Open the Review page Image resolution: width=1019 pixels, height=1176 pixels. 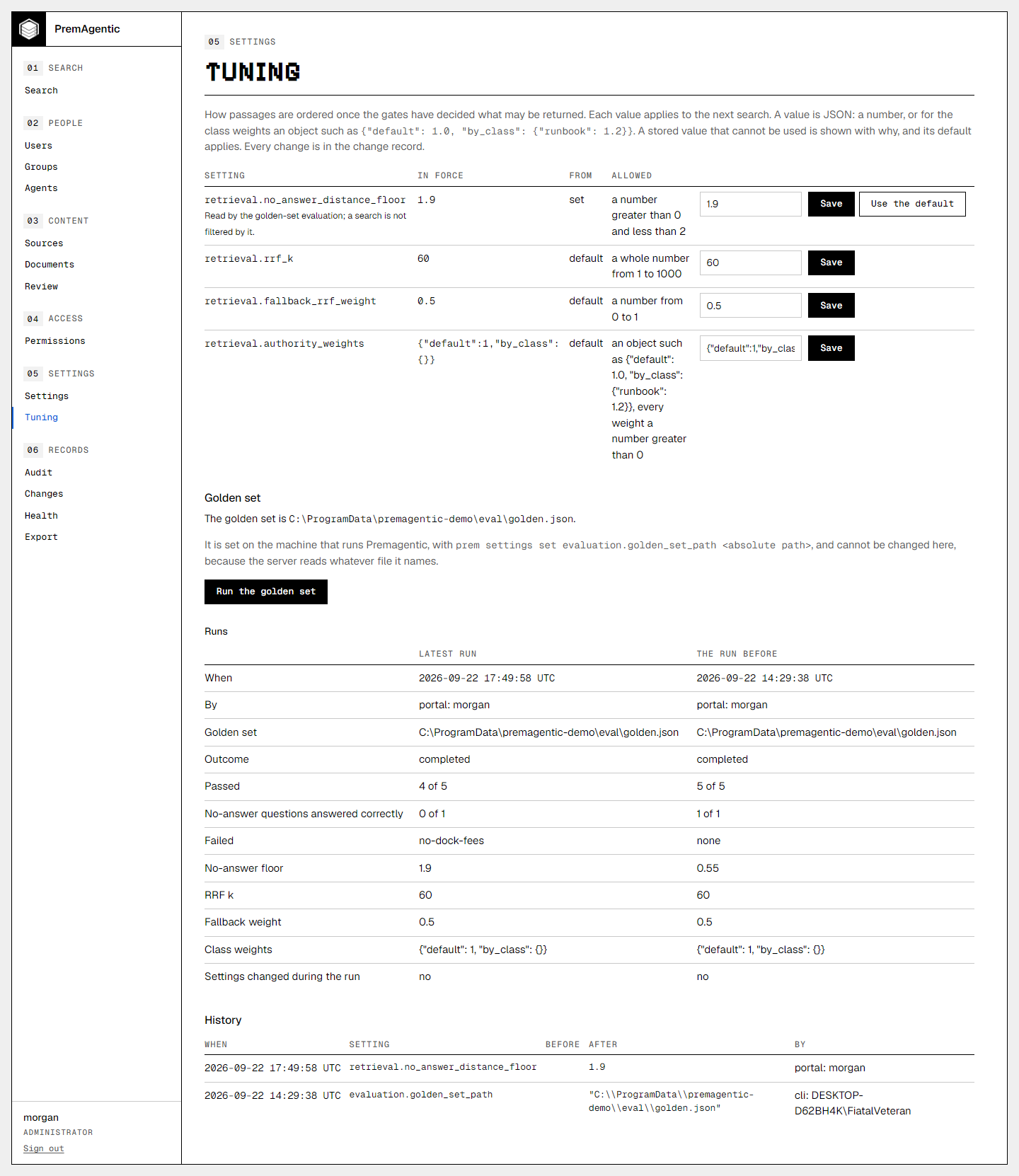[42, 287]
